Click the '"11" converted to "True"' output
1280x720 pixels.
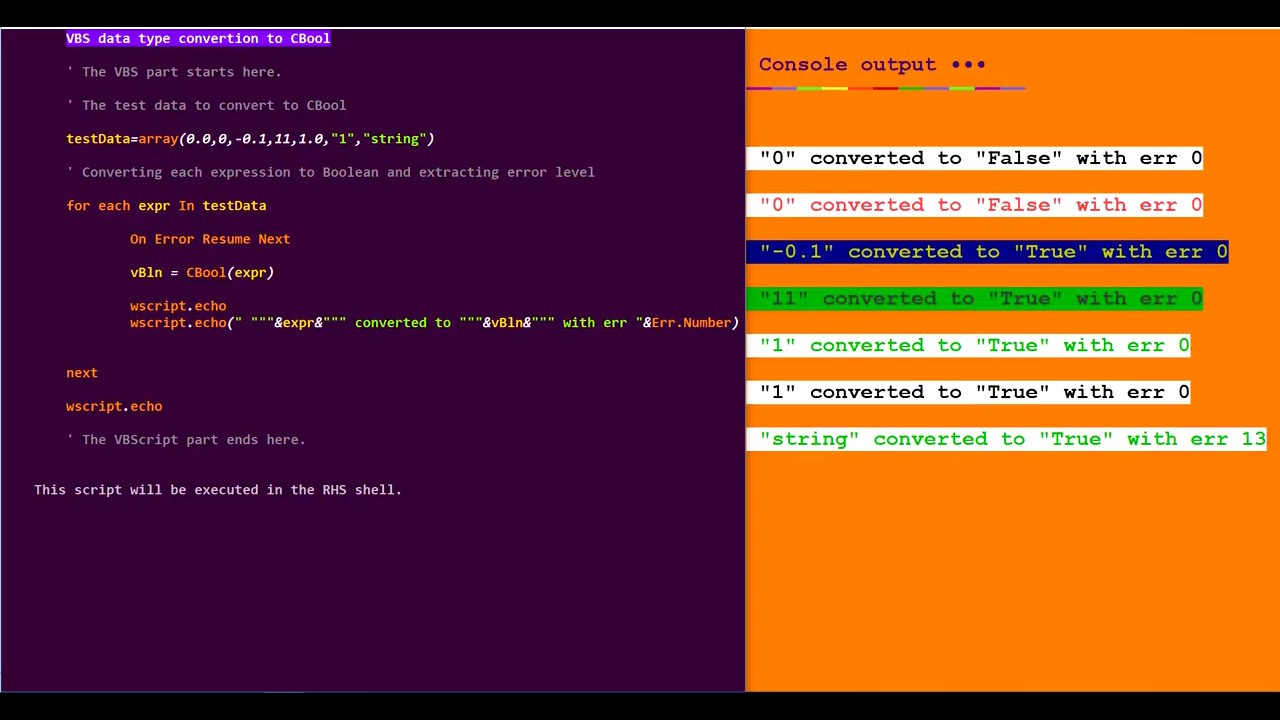click(975, 298)
